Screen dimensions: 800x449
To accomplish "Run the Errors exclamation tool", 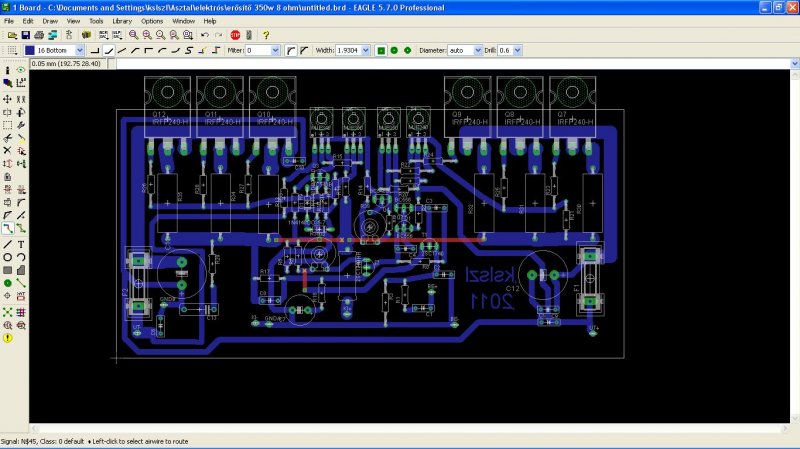I will click(x=8, y=338).
